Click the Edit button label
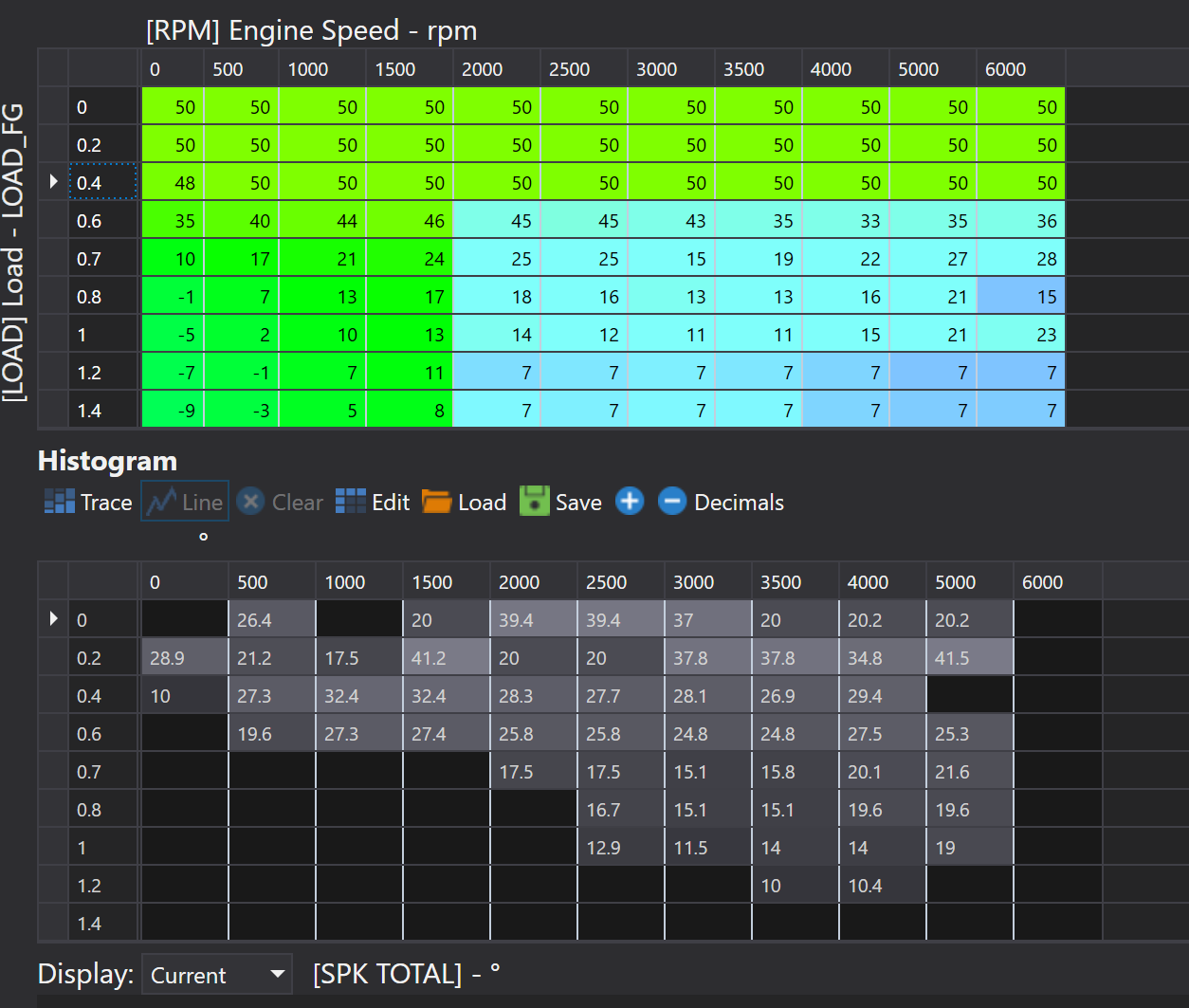The image size is (1189, 1008). (391, 503)
